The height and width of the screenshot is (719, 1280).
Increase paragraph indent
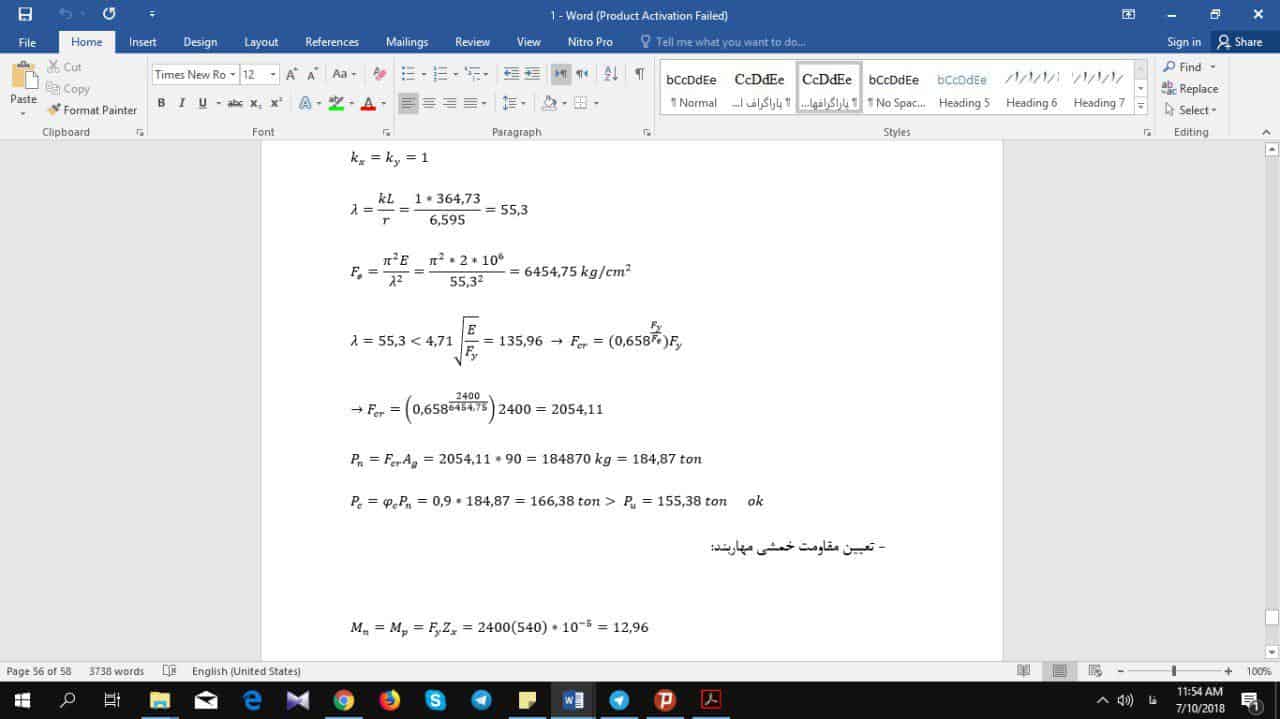[x=532, y=74]
